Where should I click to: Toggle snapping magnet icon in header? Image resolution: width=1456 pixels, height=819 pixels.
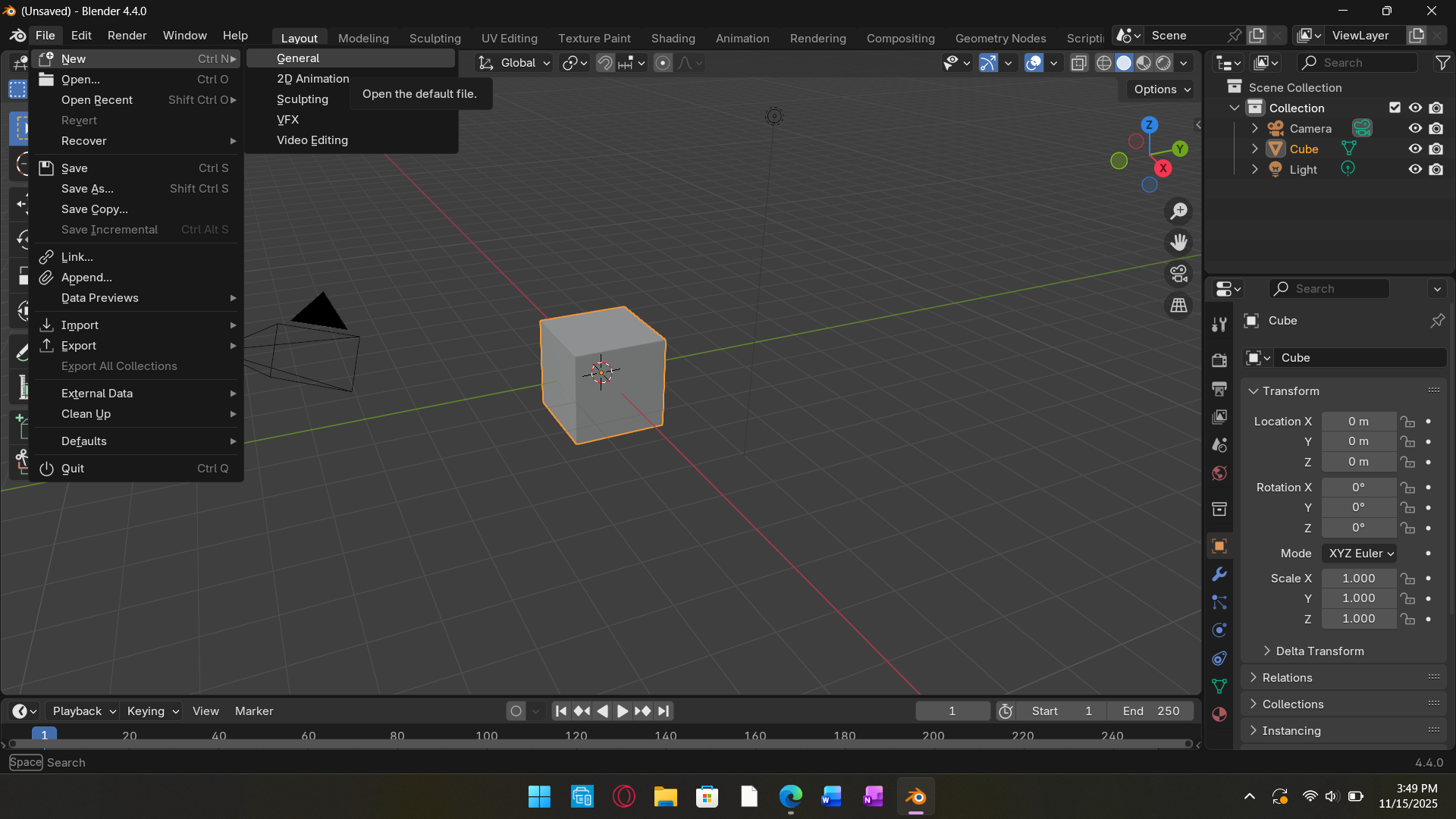(x=604, y=63)
